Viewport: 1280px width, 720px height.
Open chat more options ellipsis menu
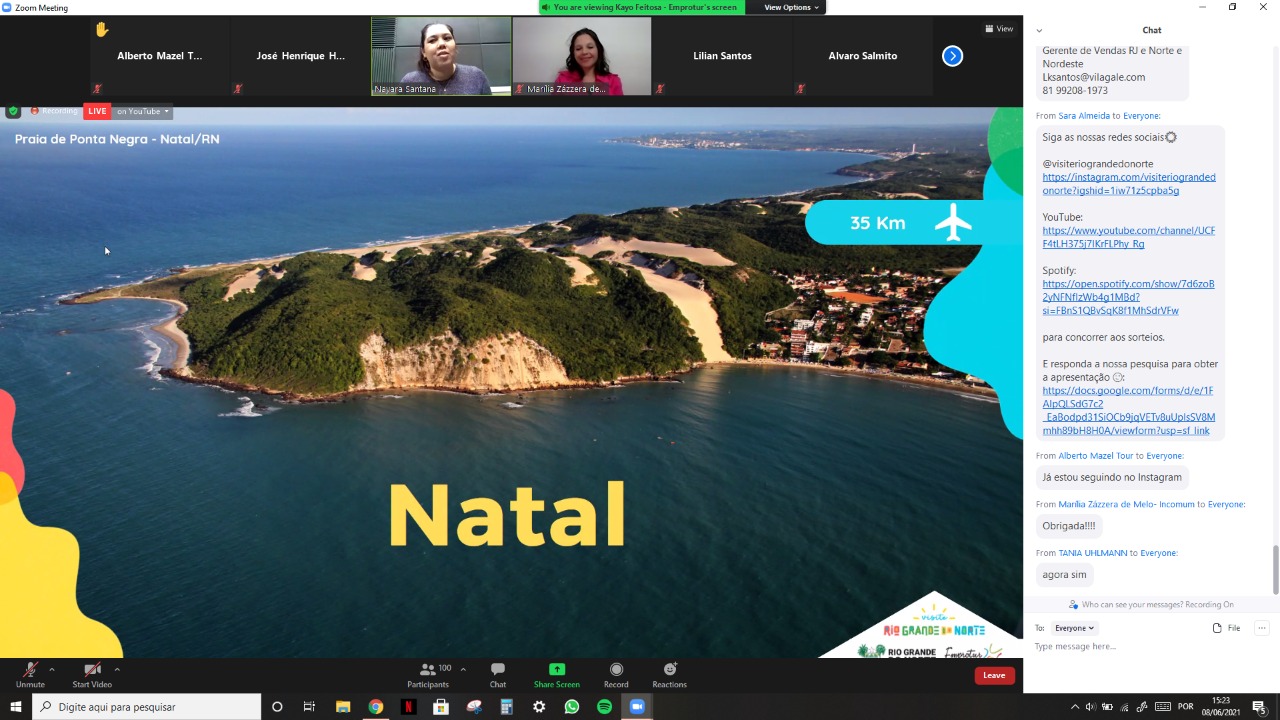click(1262, 628)
